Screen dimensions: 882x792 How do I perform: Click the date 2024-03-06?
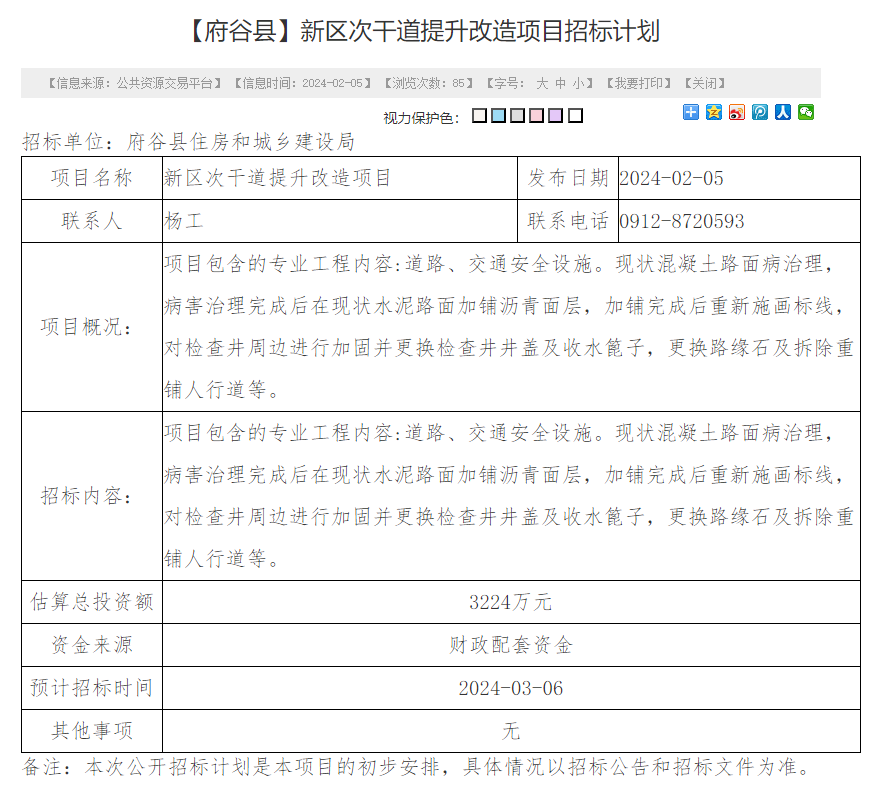(511, 688)
